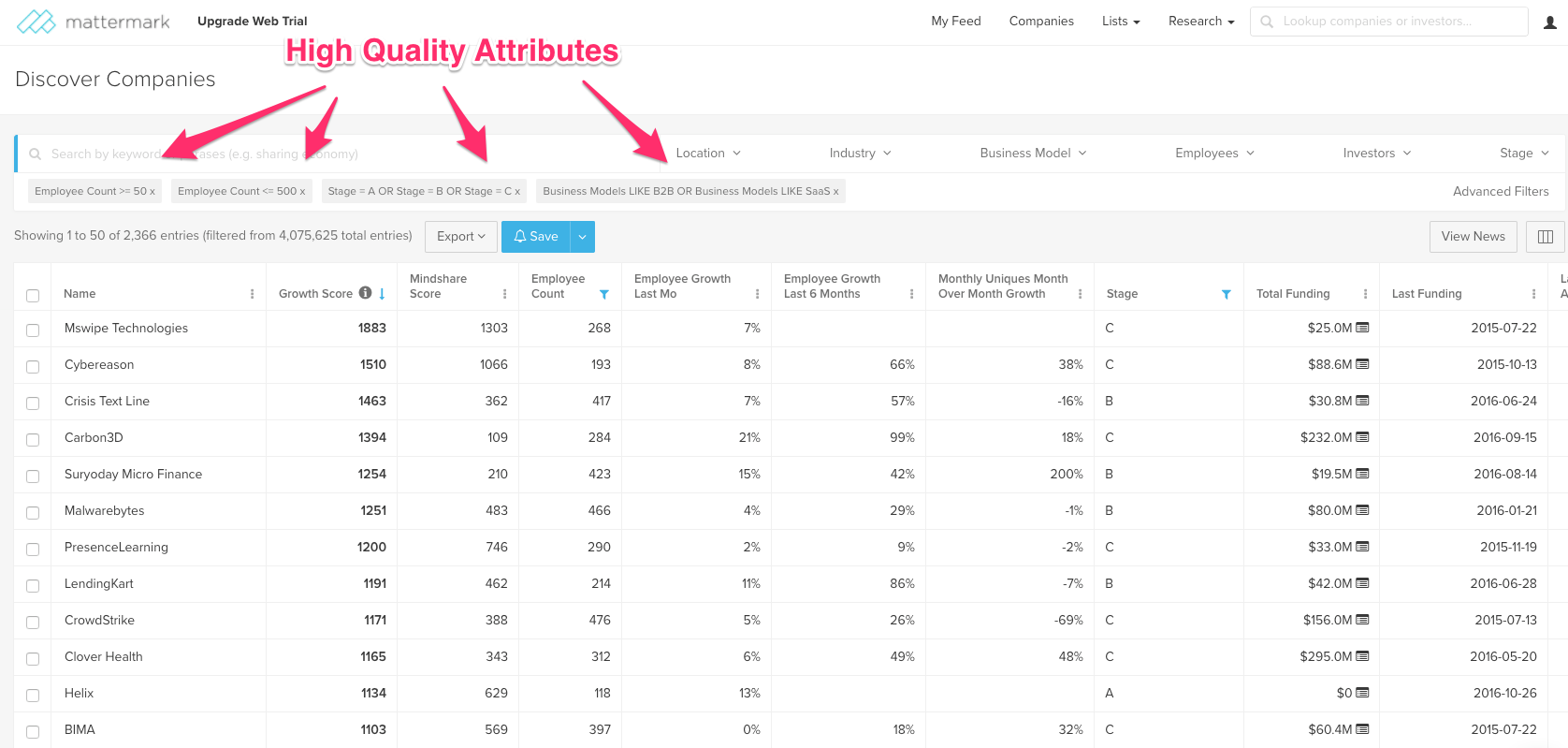Check the Suryoday Micro Finance row checkbox
This screenshot has height=748, width=1568.
[x=33, y=477]
